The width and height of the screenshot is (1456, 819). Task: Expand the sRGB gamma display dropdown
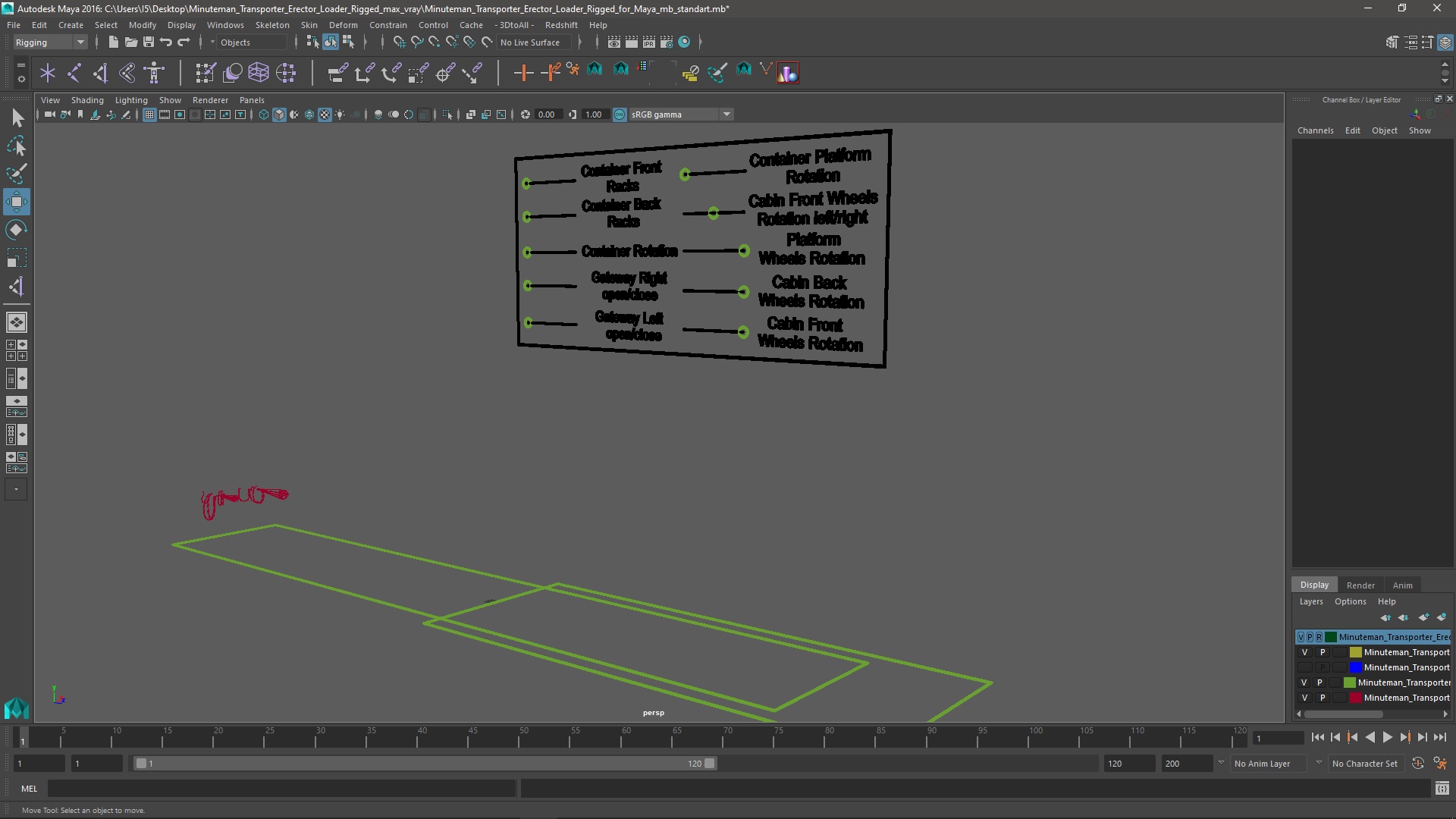[x=727, y=114]
